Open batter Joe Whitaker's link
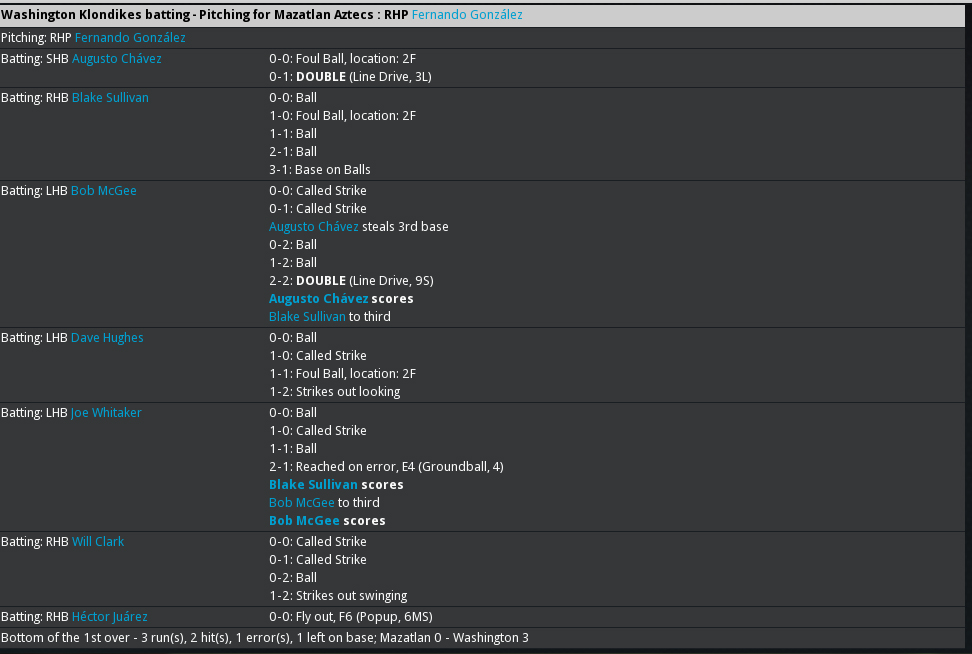Viewport: 972px width, 654px height. point(106,413)
